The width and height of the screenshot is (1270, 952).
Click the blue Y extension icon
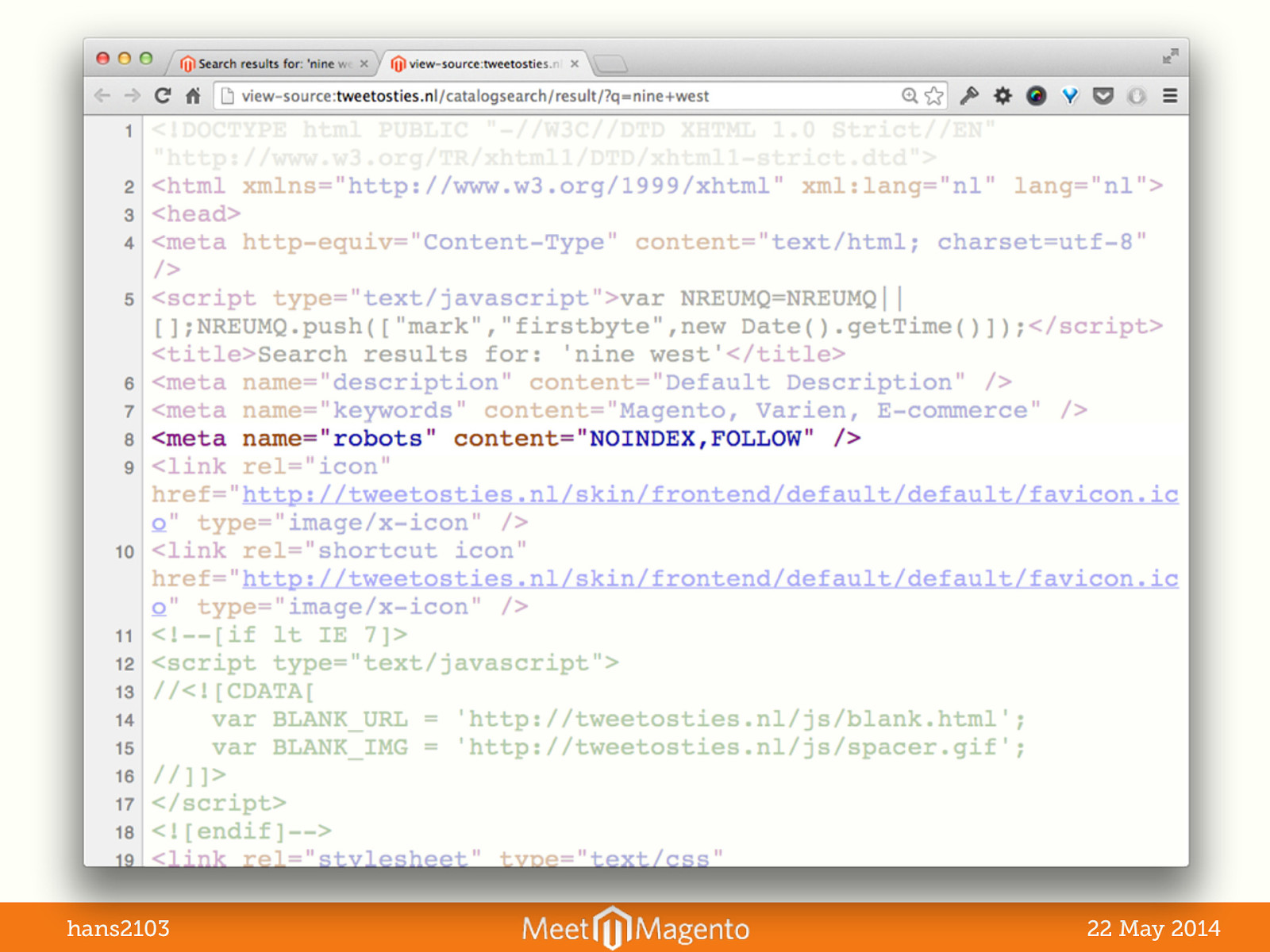tap(1070, 96)
